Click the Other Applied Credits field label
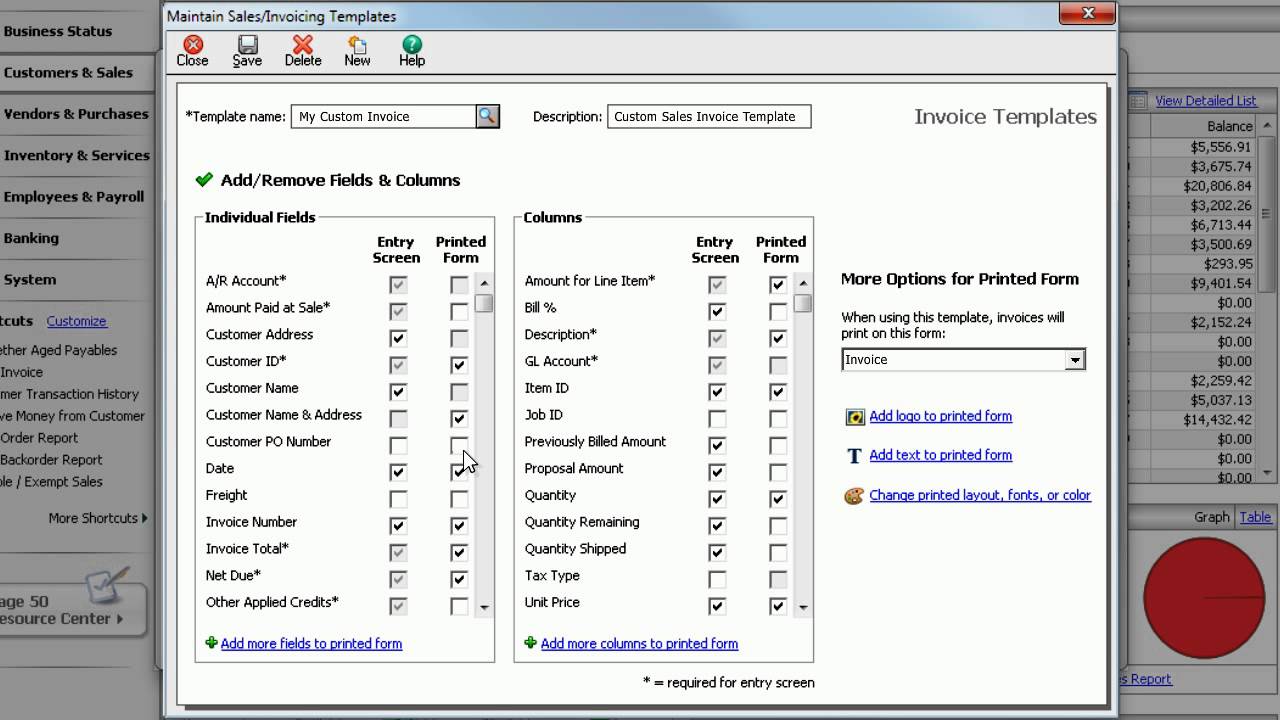The height and width of the screenshot is (720, 1280). [272, 602]
